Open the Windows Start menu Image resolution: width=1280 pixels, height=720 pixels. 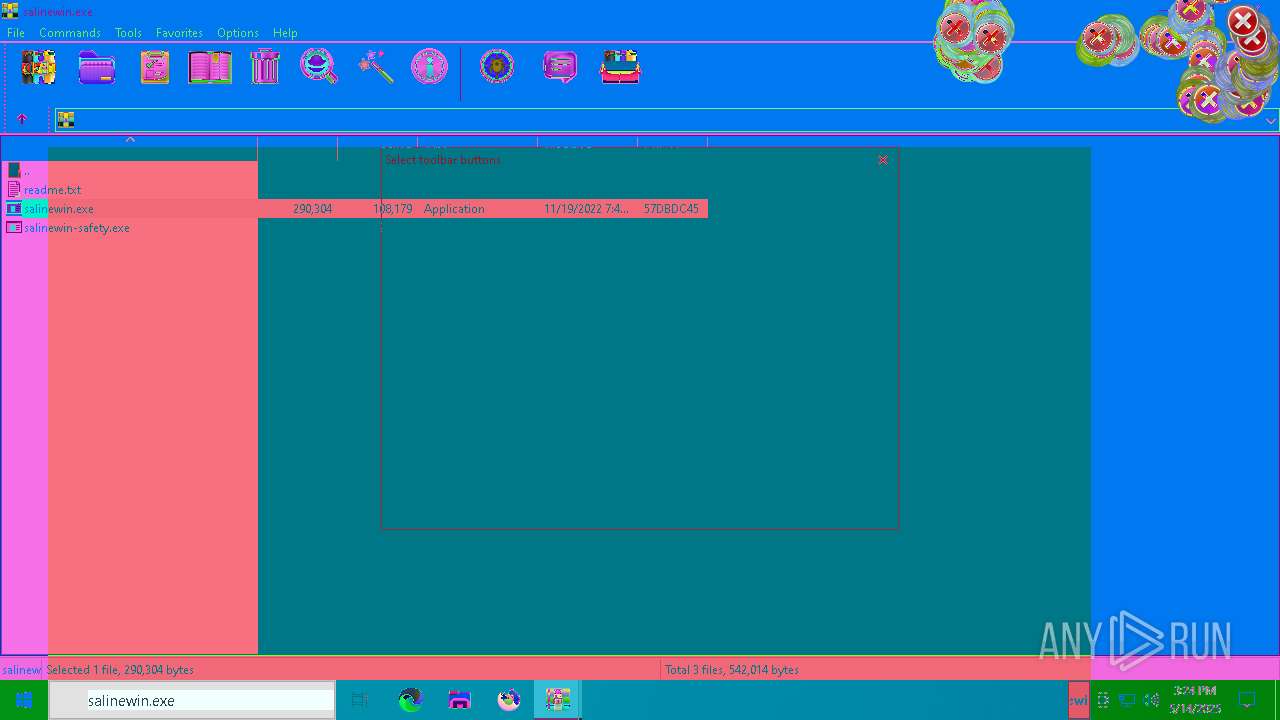24,700
